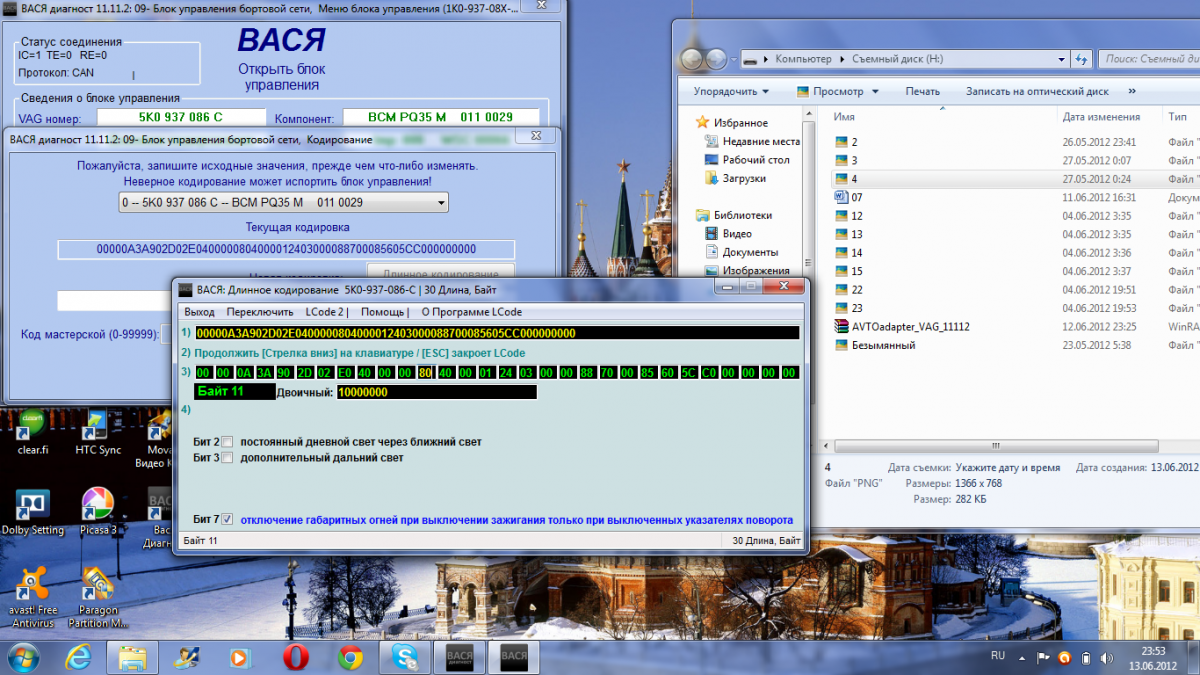Click Укажите дату и время in details pane
Screen dimensions: 1200x675
coord(1009,467)
